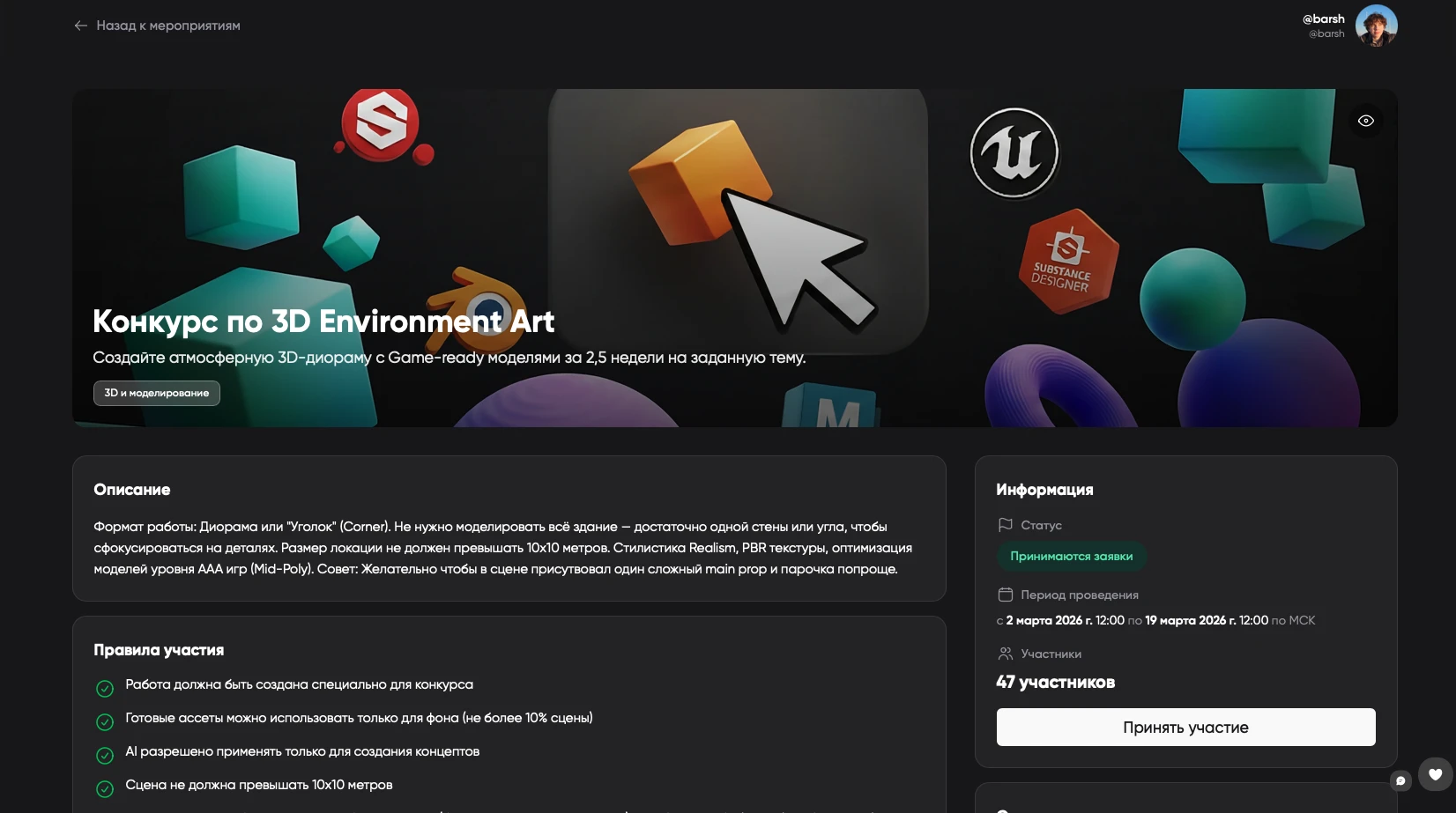Click the back arrow icon at top left
This screenshot has width=1456, height=813.
click(81, 26)
